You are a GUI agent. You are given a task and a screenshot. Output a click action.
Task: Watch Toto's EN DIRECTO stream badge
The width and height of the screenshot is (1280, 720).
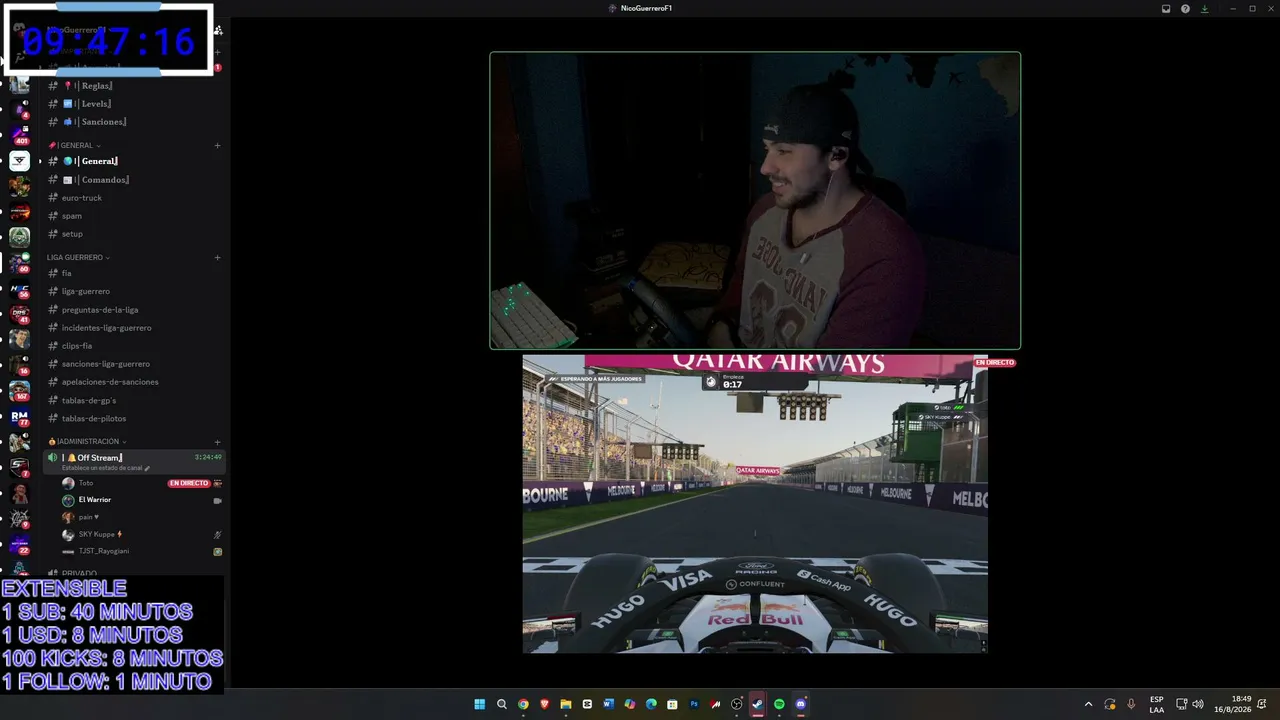(189, 483)
